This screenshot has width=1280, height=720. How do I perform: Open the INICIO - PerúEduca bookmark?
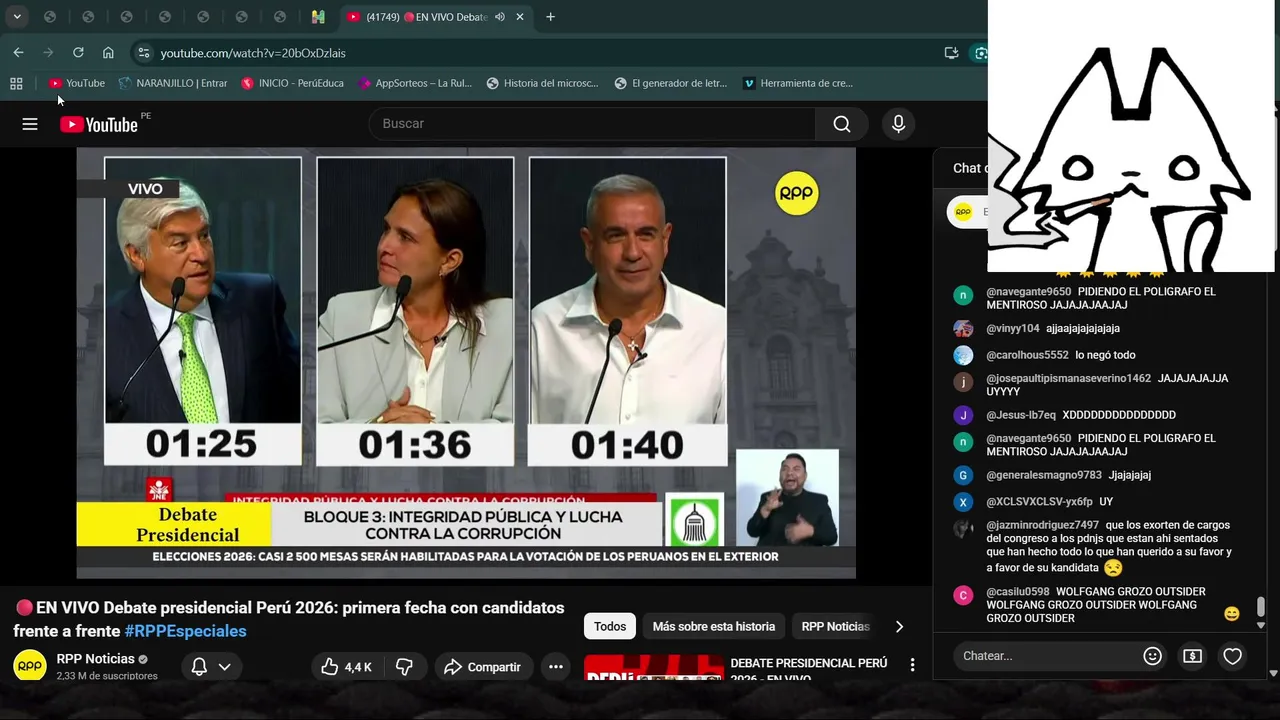[292, 83]
